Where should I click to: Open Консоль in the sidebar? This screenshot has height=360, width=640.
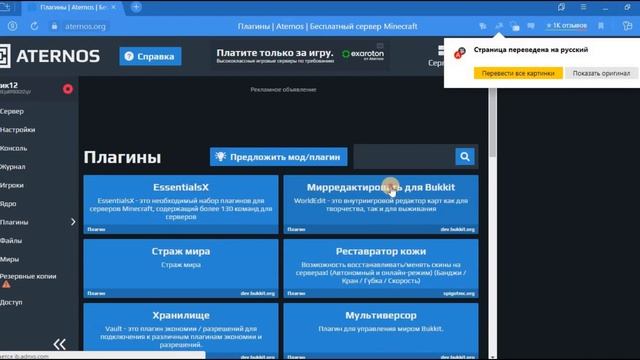[14, 148]
